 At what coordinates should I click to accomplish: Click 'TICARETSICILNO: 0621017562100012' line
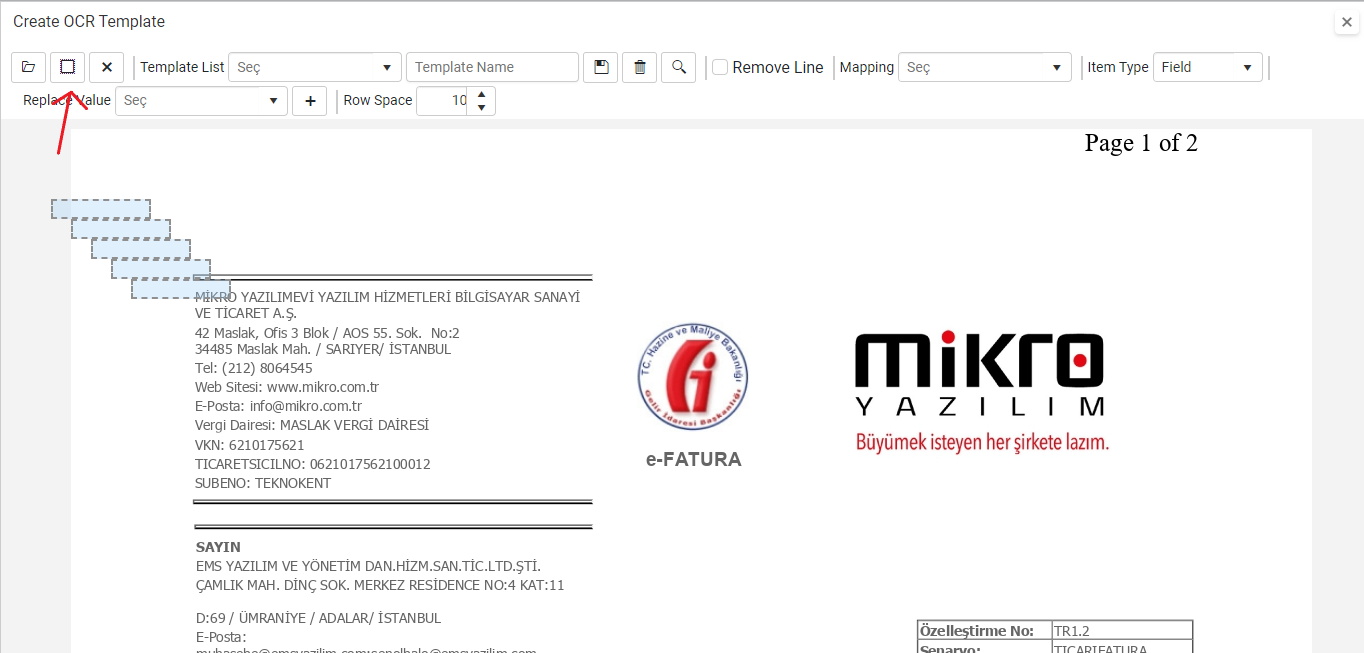(313, 464)
